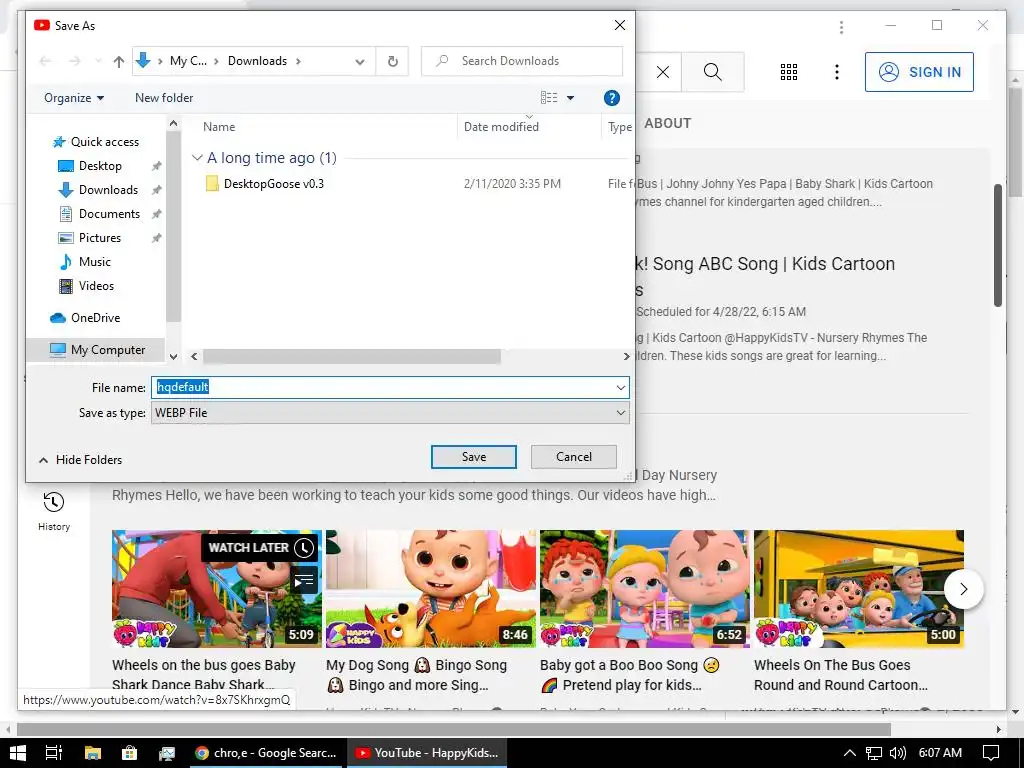Open Wheels on the bus Baby Shark thumbnail
Screen dimensions: 1024x768
click(217, 589)
